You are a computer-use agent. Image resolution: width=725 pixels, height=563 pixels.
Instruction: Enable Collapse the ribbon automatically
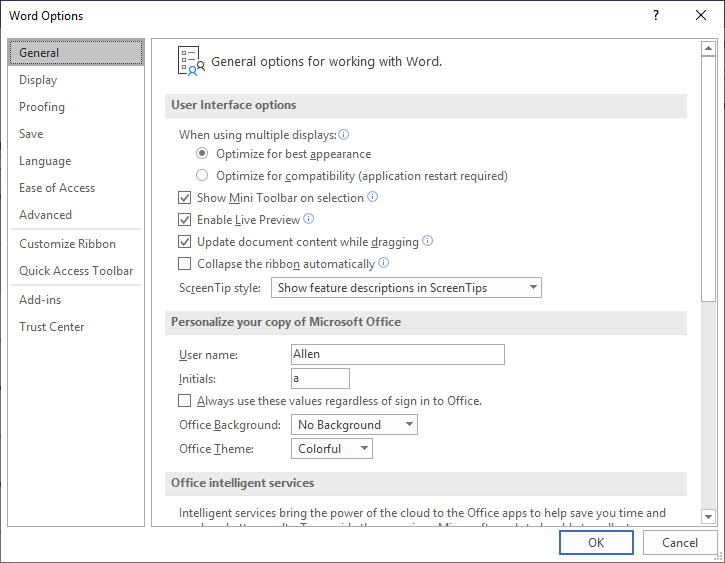coord(184,263)
